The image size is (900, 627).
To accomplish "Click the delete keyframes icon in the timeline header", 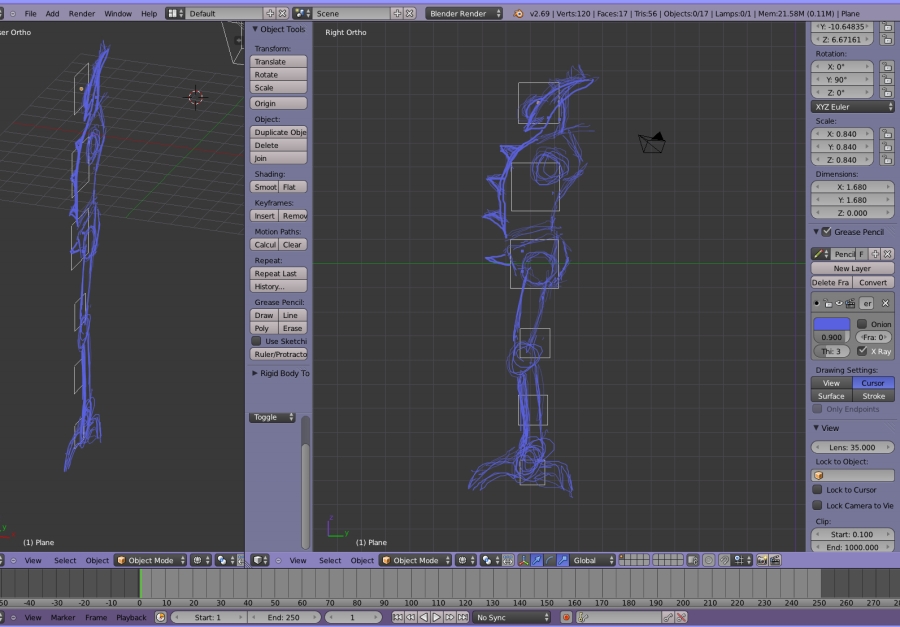I will (681, 618).
